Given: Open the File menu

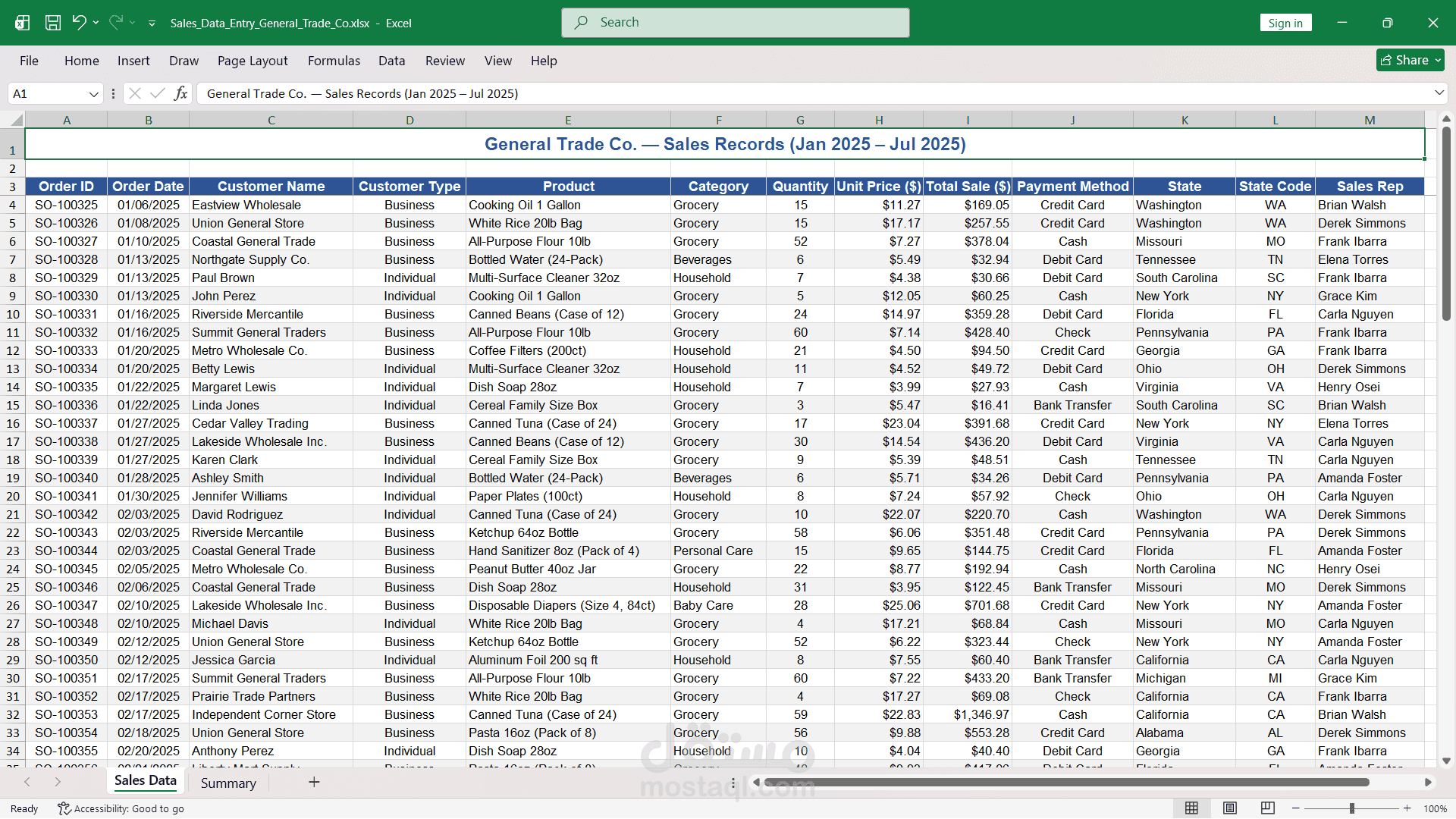Looking at the screenshot, I should coord(29,61).
